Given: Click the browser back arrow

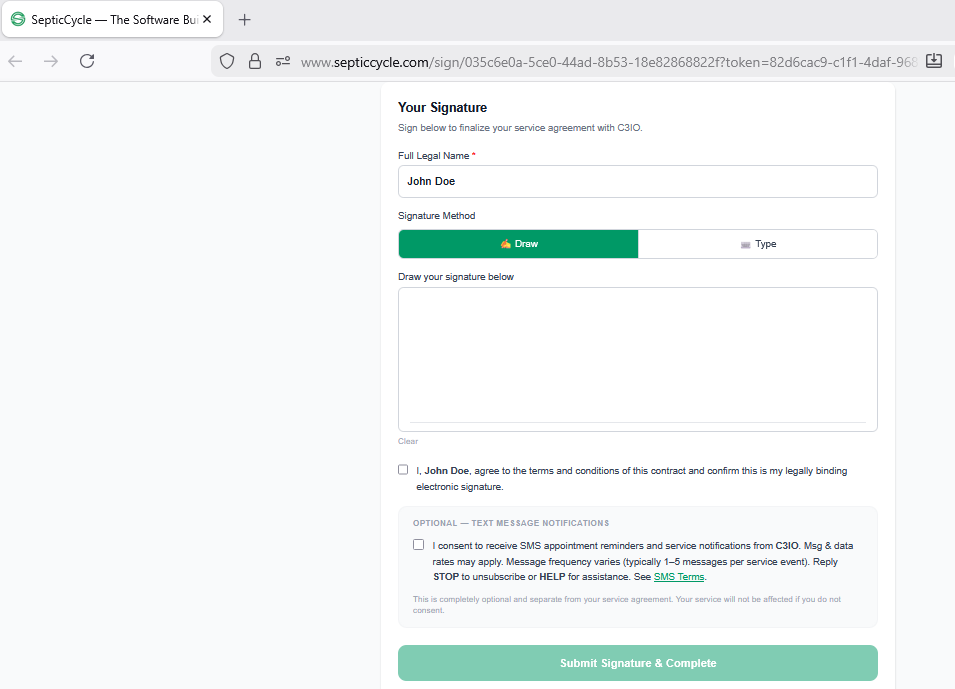Looking at the screenshot, I should point(15,61).
